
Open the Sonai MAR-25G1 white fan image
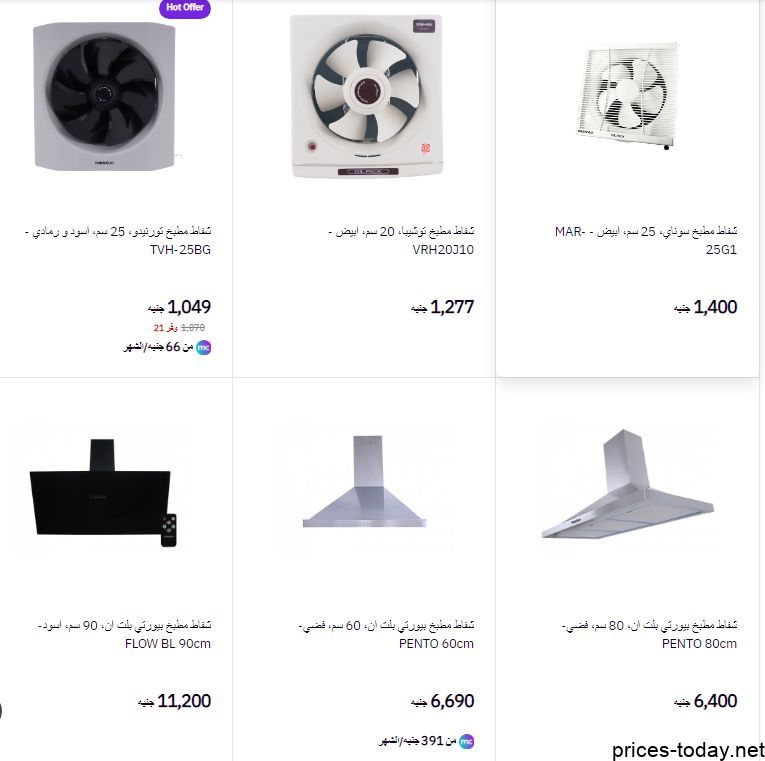pos(628,95)
